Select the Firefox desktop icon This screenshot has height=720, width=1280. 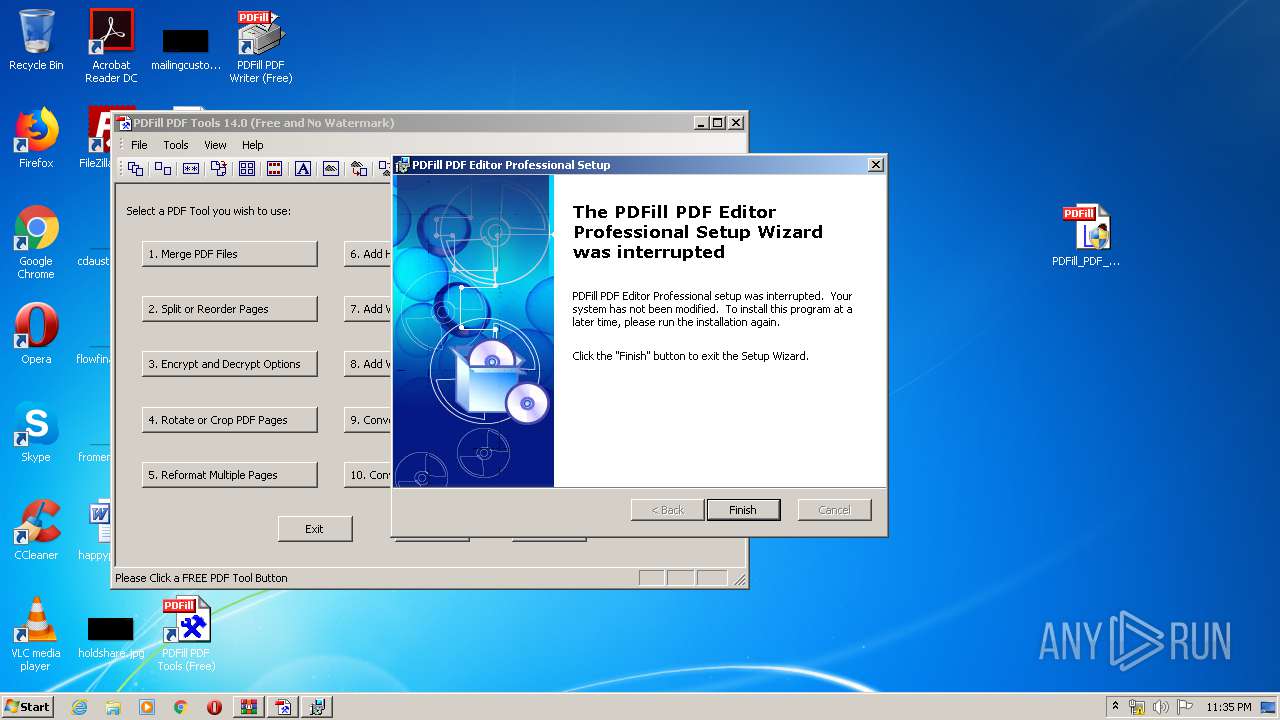pyautogui.click(x=36, y=138)
